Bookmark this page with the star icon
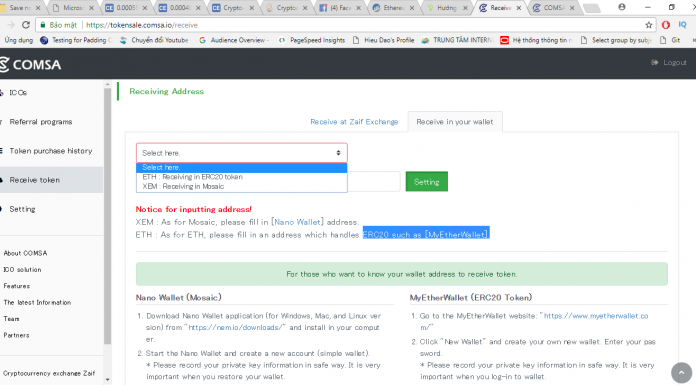The image size is (696, 385). tap(649, 25)
